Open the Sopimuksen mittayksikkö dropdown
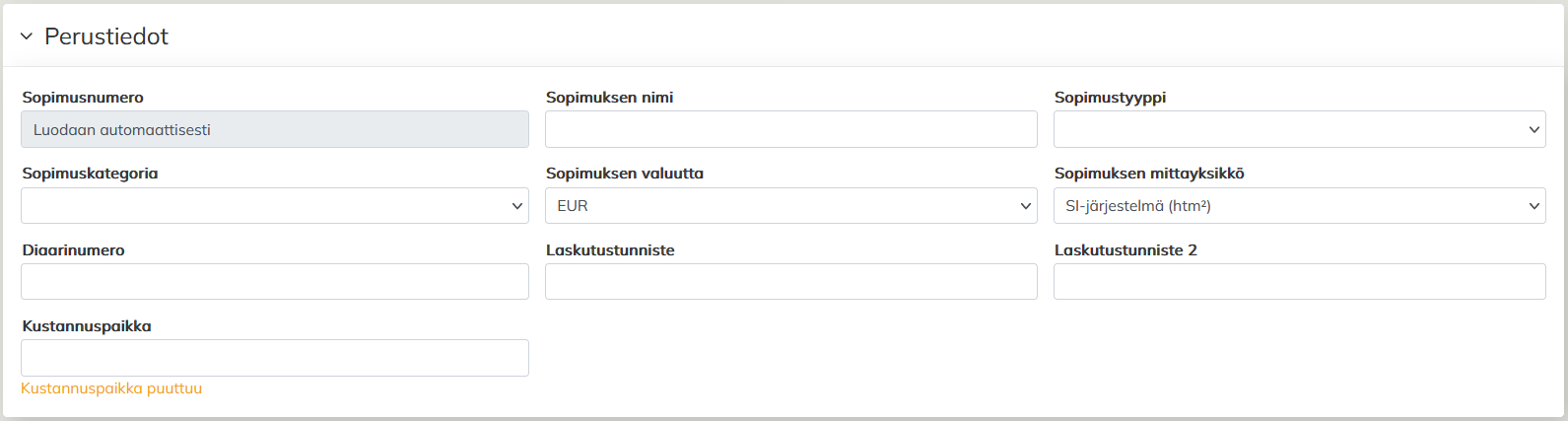The width and height of the screenshot is (1568, 421). (1299, 206)
